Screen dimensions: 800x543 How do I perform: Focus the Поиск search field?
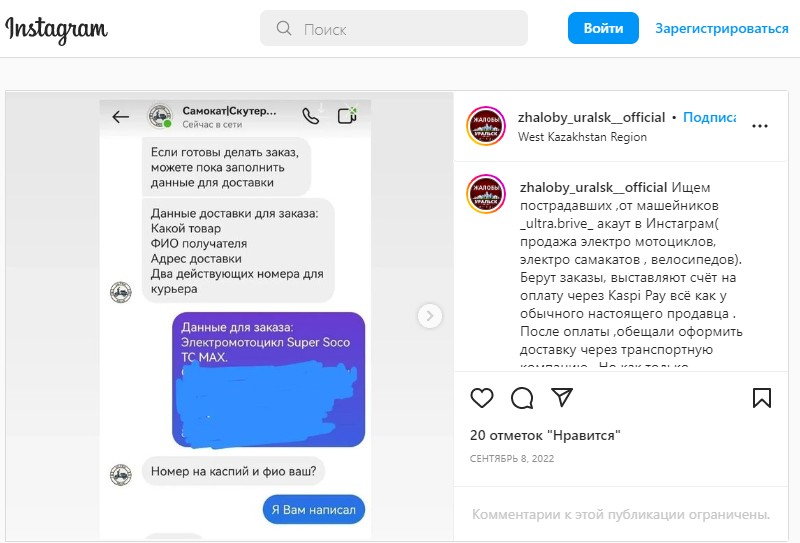point(394,28)
